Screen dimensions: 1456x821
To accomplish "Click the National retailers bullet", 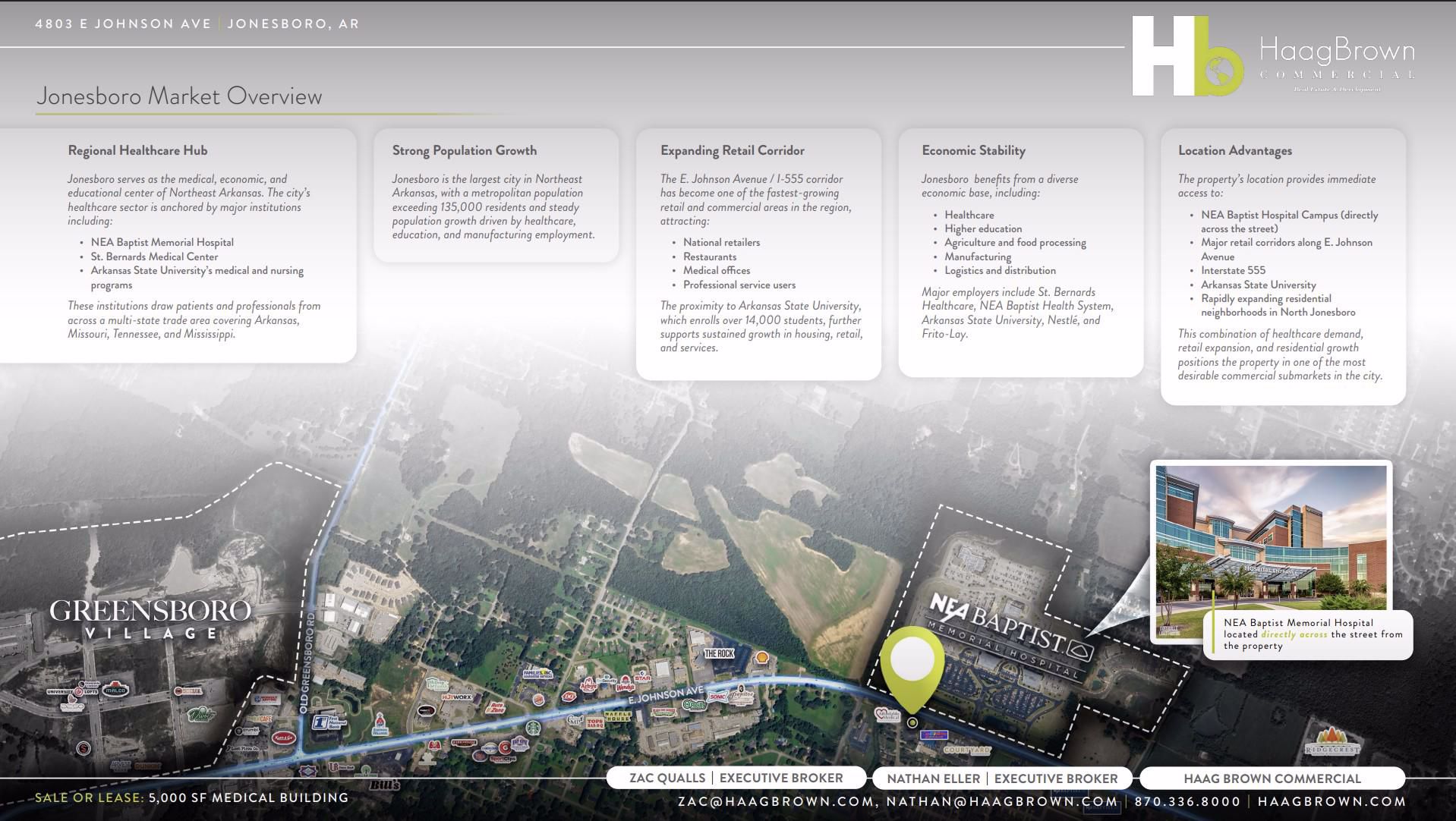I will pos(721,242).
